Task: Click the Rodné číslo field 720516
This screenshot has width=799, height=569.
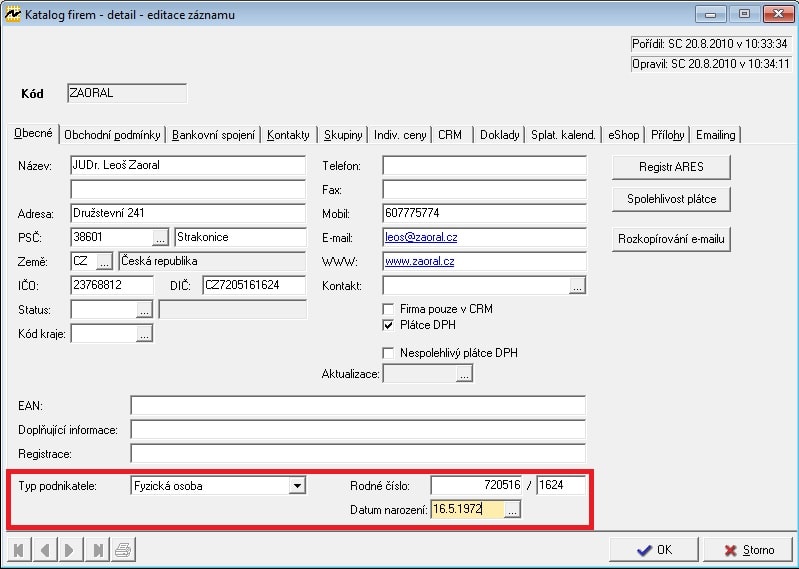Action: [x=477, y=485]
